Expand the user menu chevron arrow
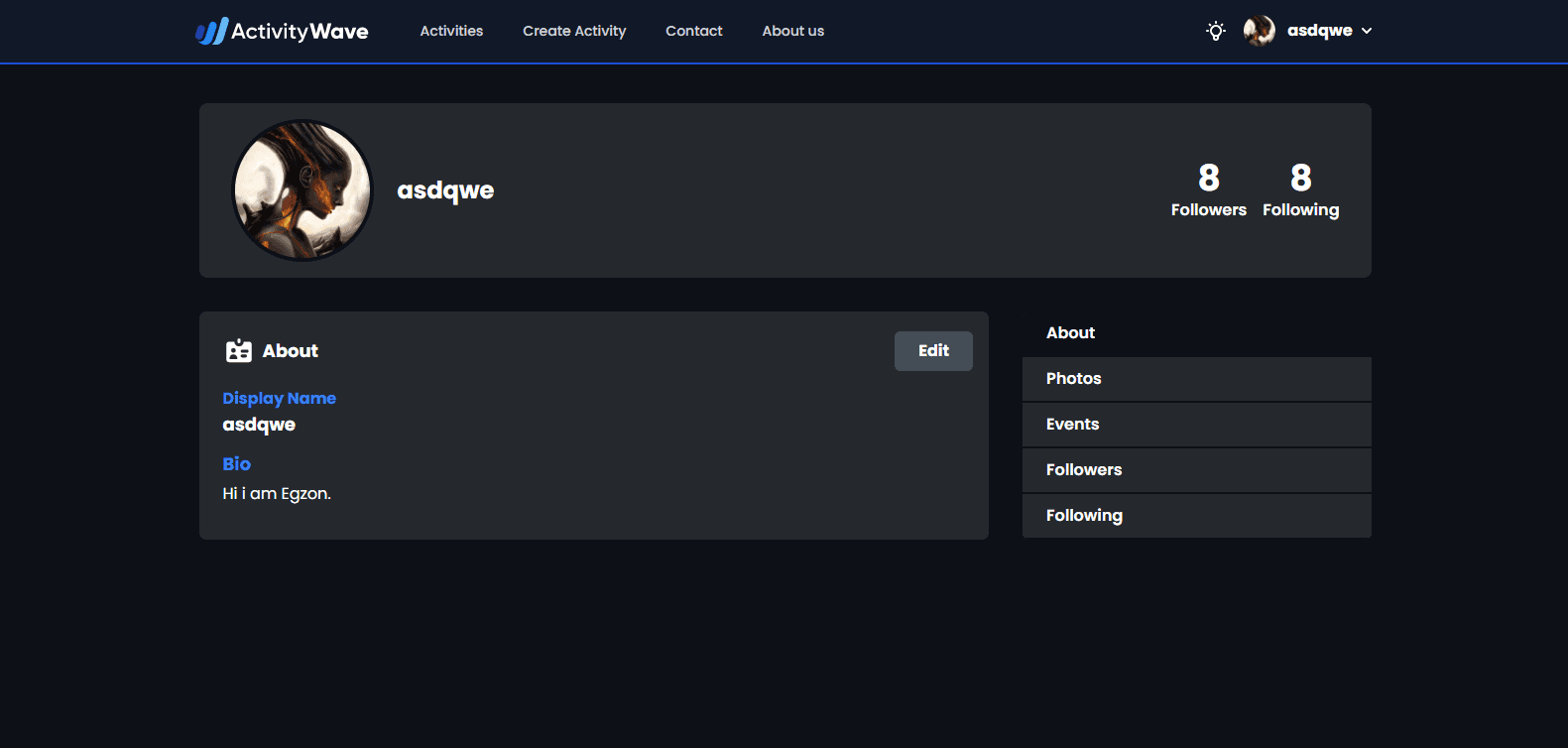Viewport: 1568px width, 748px height. [x=1367, y=31]
